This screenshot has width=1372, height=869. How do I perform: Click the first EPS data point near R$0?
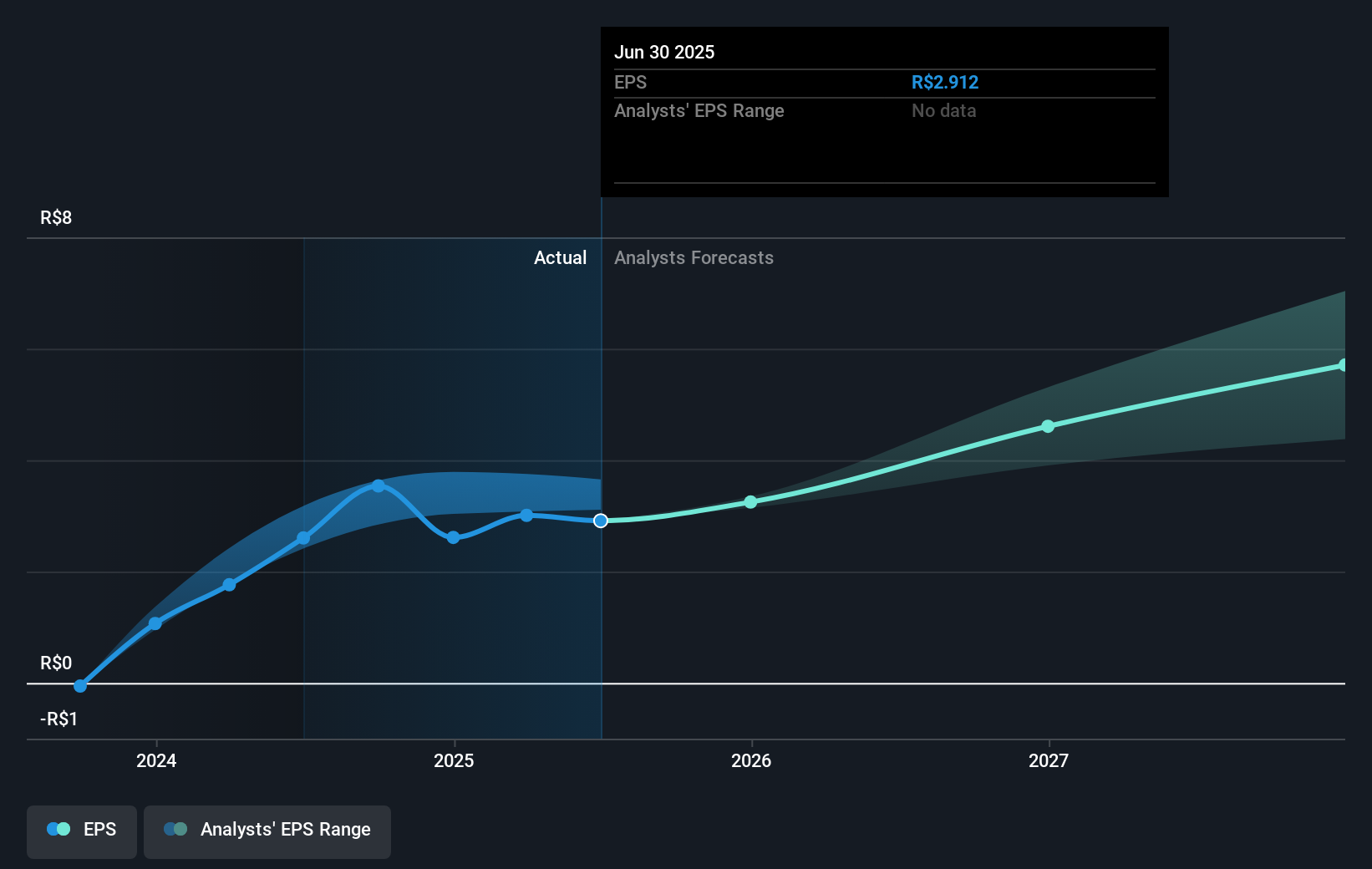pyautogui.click(x=80, y=686)
